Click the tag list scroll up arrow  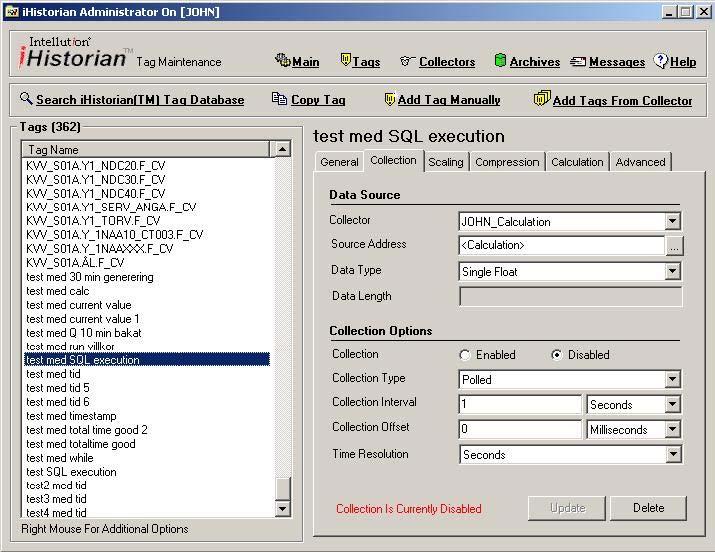282,149
